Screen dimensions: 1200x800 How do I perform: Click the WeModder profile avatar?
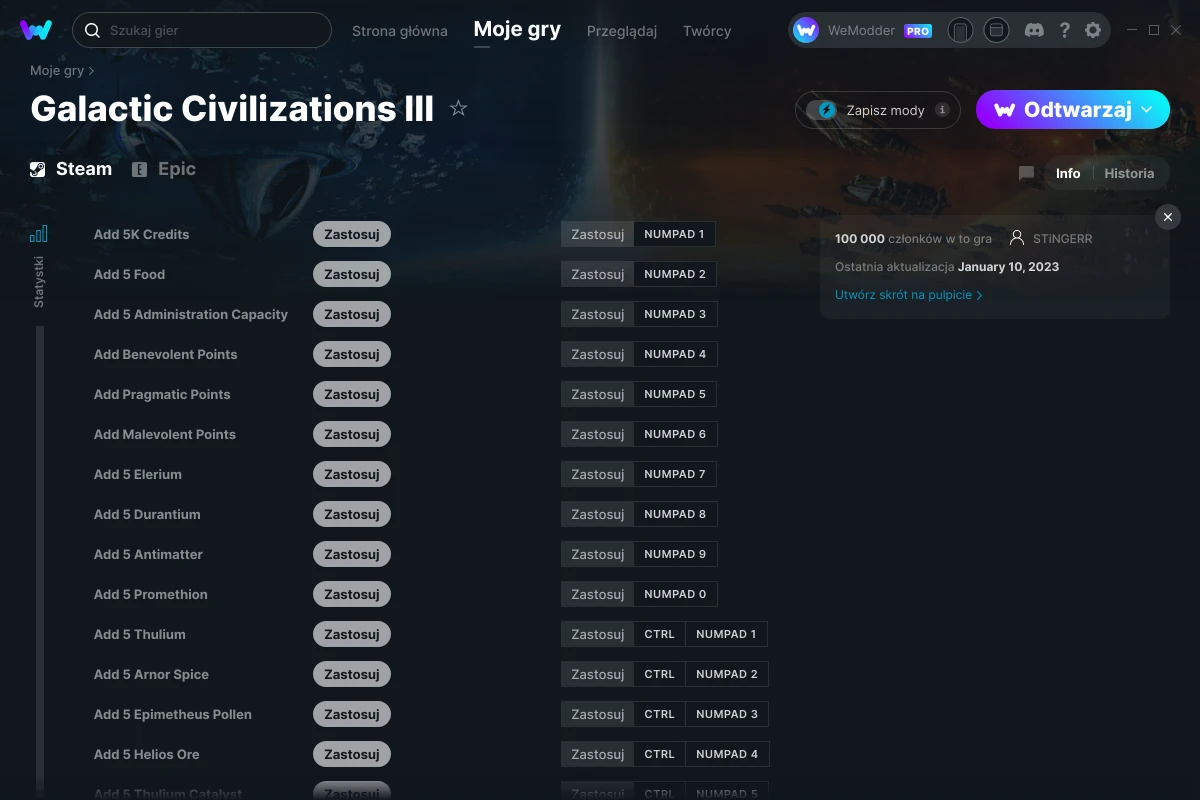click(x=806, y=30)
